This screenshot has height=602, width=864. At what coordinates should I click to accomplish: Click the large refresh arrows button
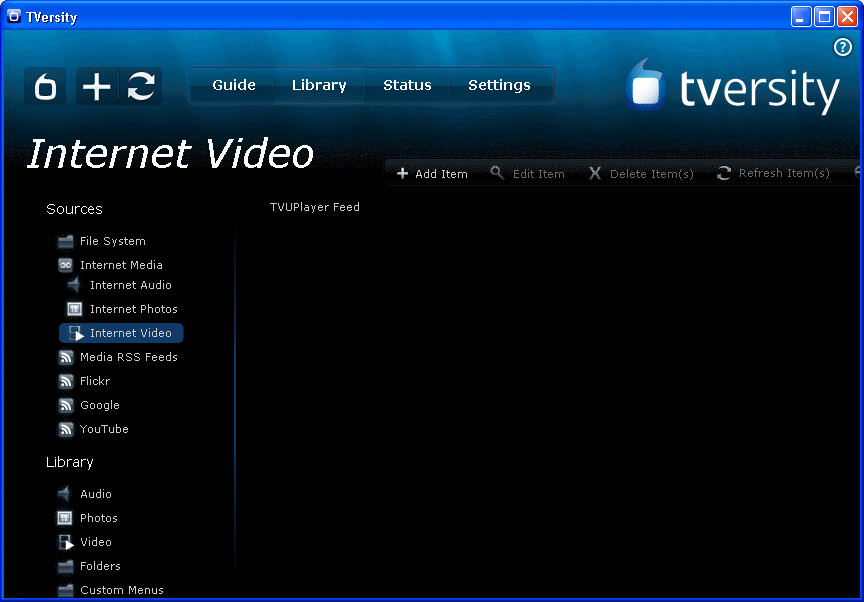141,86
